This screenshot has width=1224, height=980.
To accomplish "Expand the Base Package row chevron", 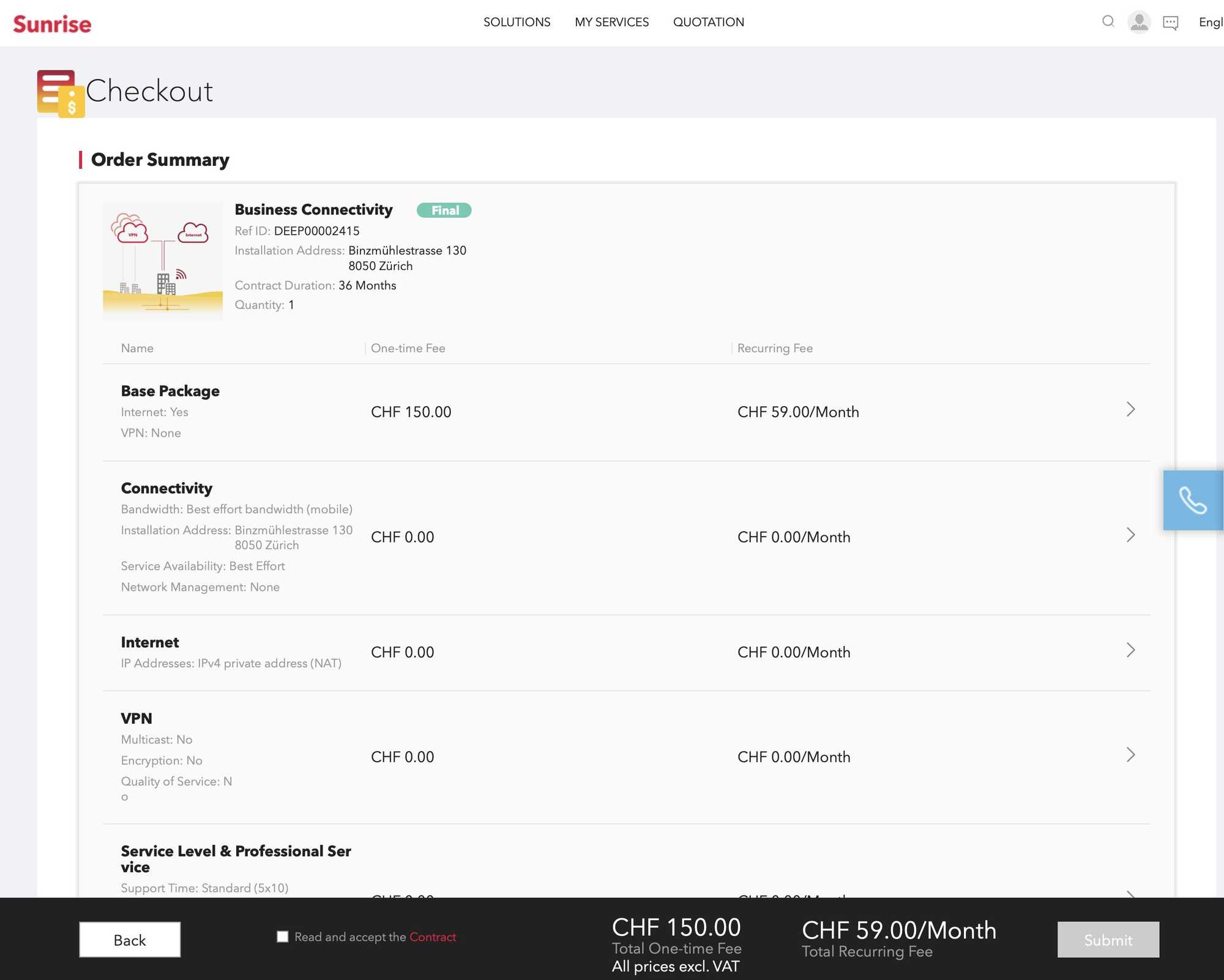I will pos(1130,409).
